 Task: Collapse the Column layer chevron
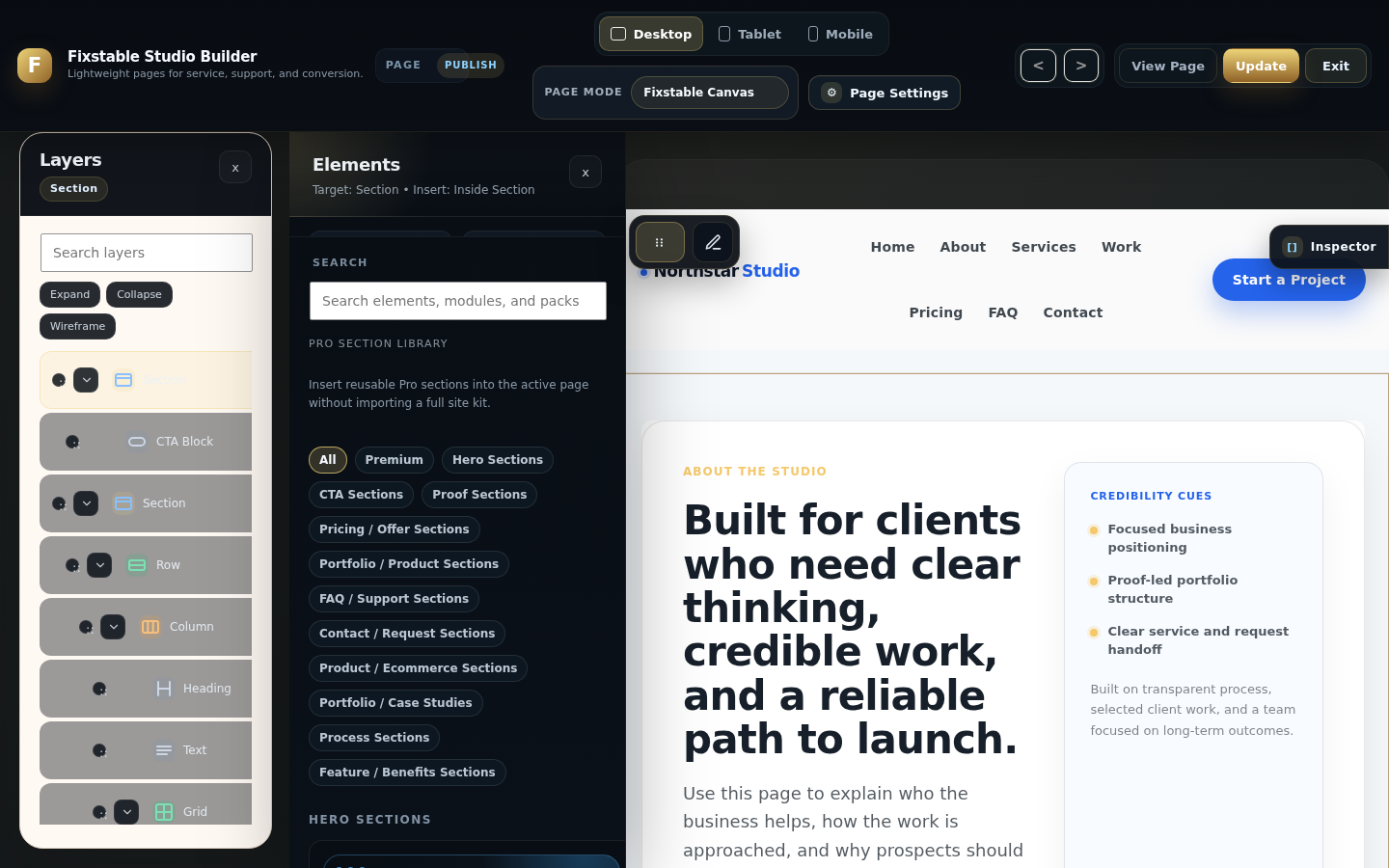click(x=113, y=627)
